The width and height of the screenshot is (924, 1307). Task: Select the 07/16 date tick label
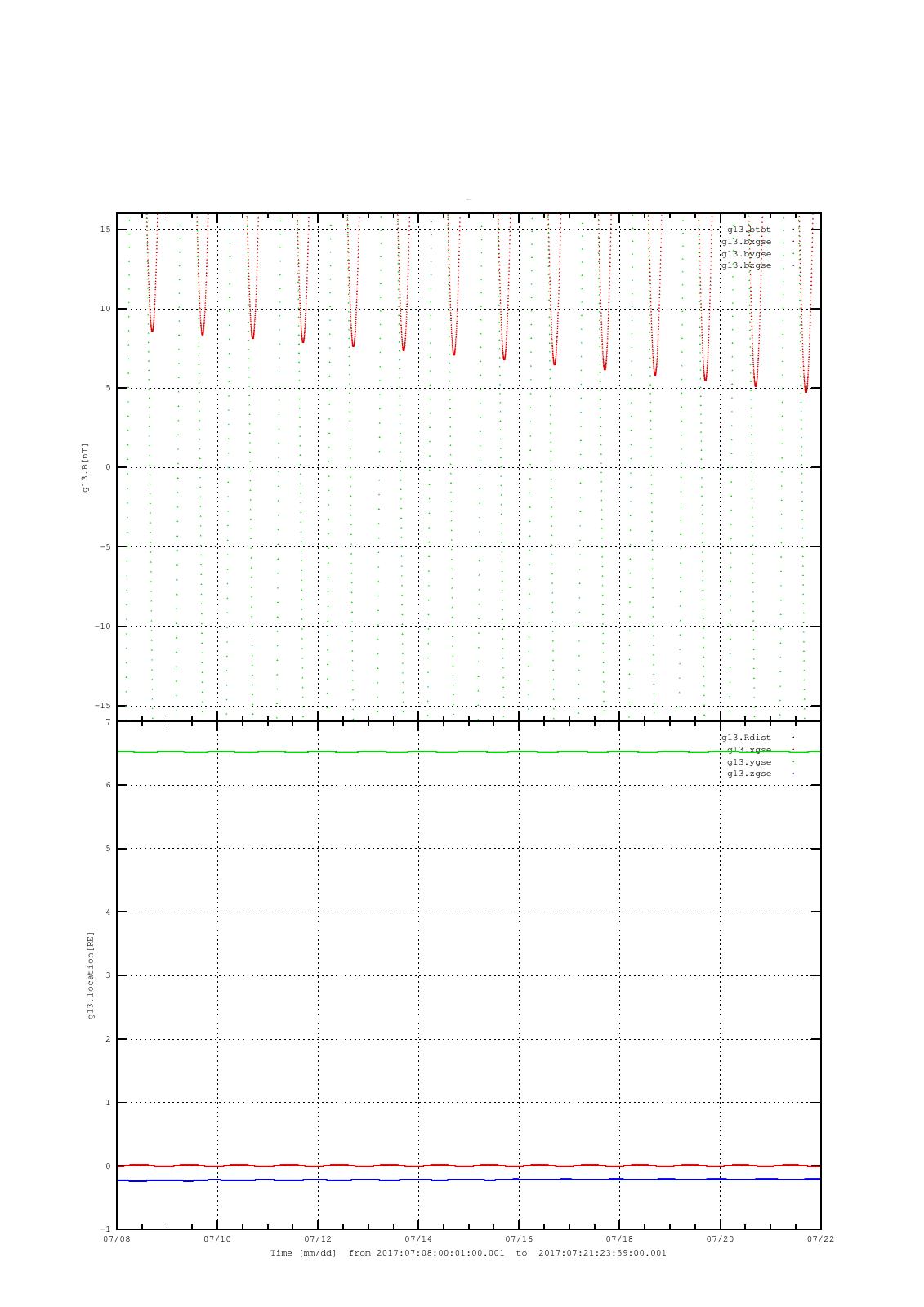tap(519, 1239)
